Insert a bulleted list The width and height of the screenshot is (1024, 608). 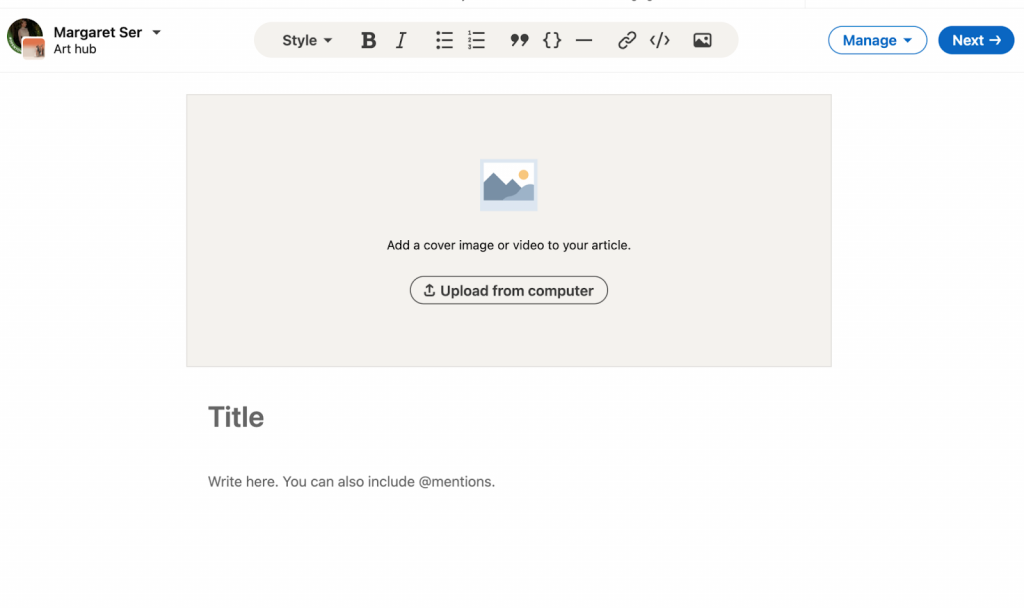444,41
